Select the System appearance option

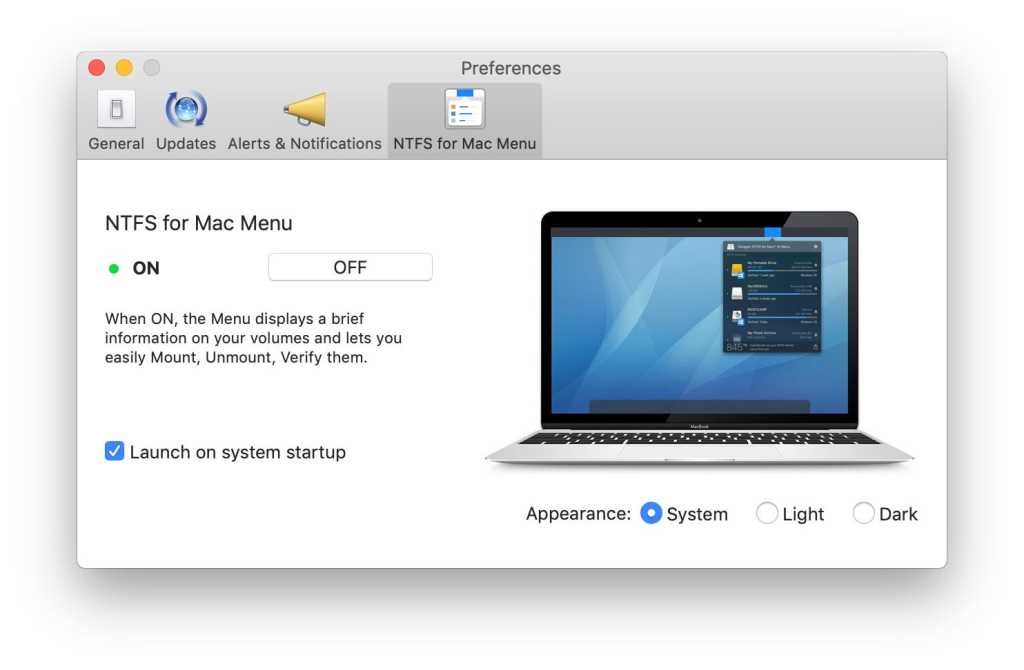coord(651,513)
